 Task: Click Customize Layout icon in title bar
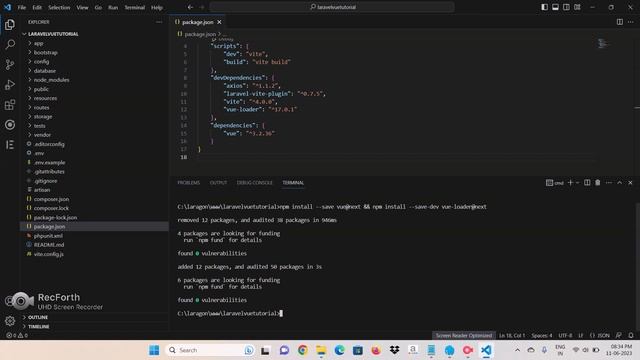pyautogui.click(x=577, y=7)
